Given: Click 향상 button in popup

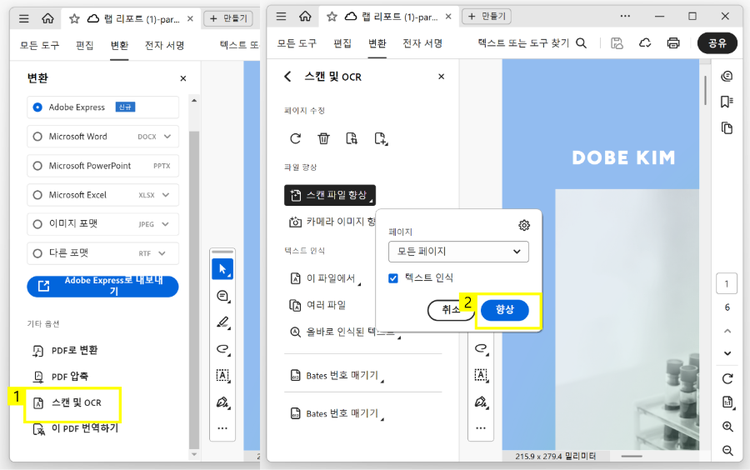Looking at the screenshot, I should (x=505, y=310).
